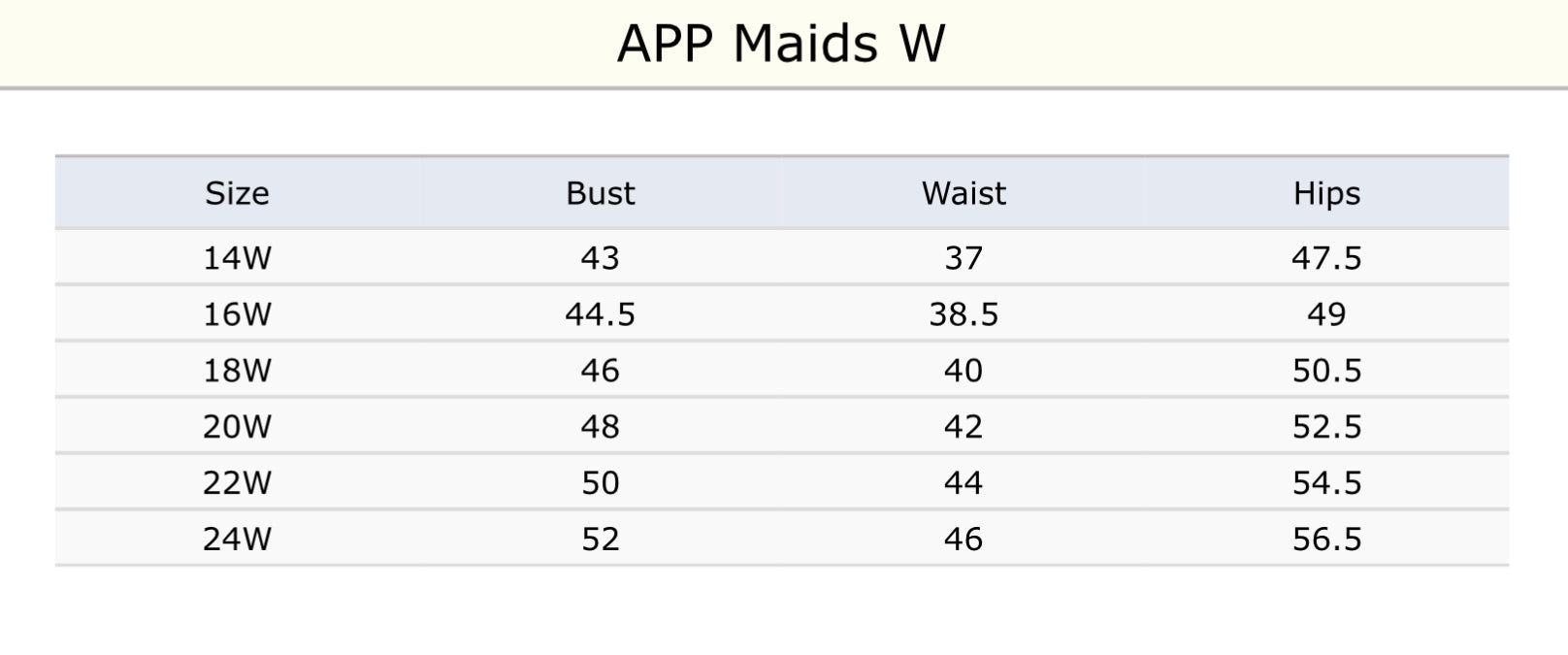Click hips value 47.5
Screen dimensions: 1568x655
coord(1326,258)
